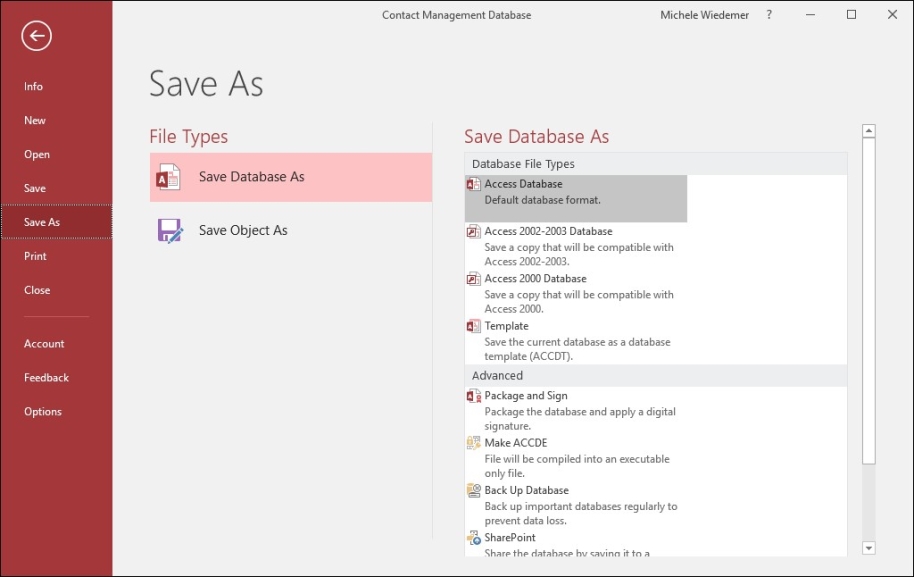
Task: Choose Access 2002-2003 Database label
Action: tap(548, 231)
